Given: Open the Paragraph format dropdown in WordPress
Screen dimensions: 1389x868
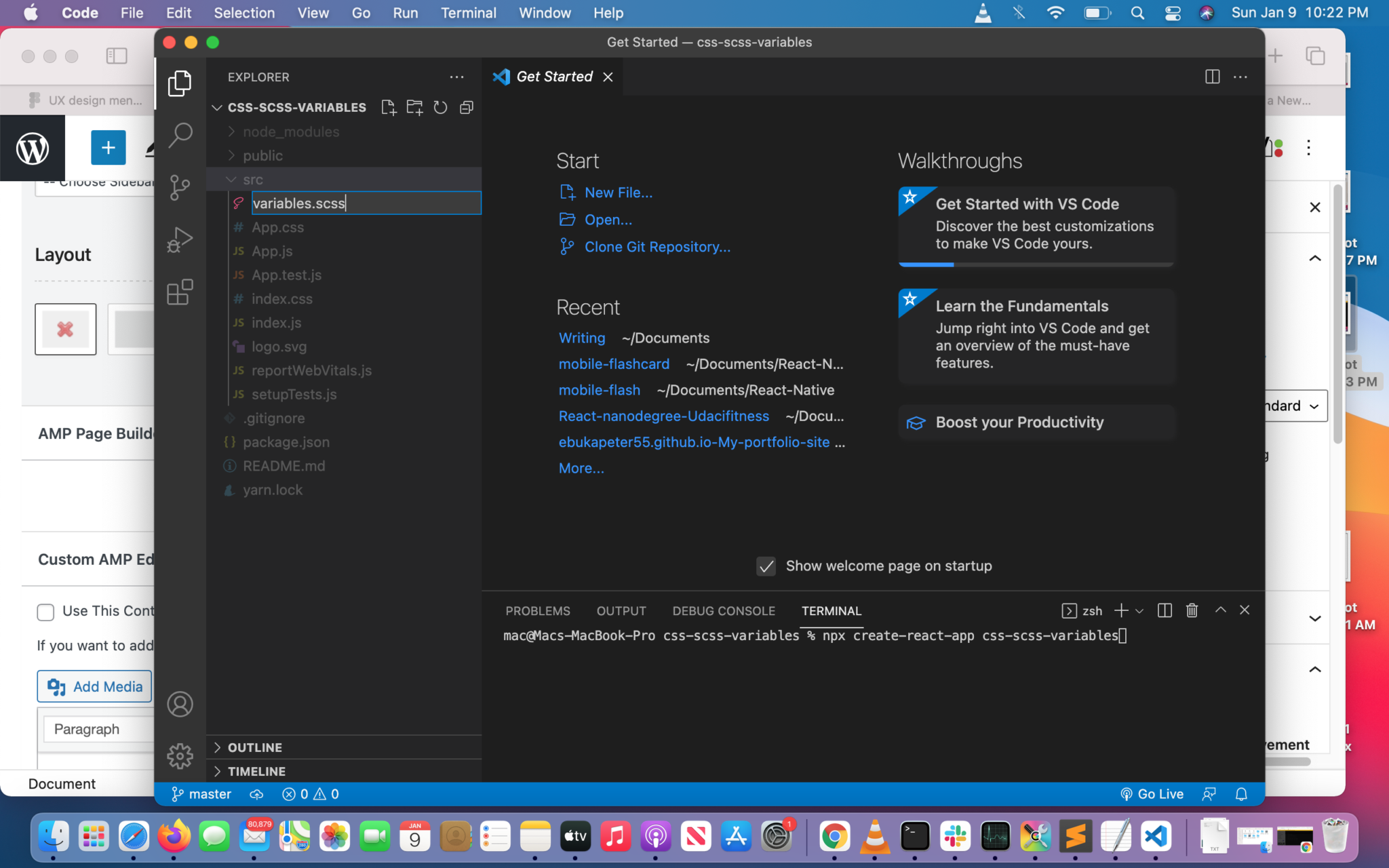Looking at the screenshot, I should click(x=98, y=729).
